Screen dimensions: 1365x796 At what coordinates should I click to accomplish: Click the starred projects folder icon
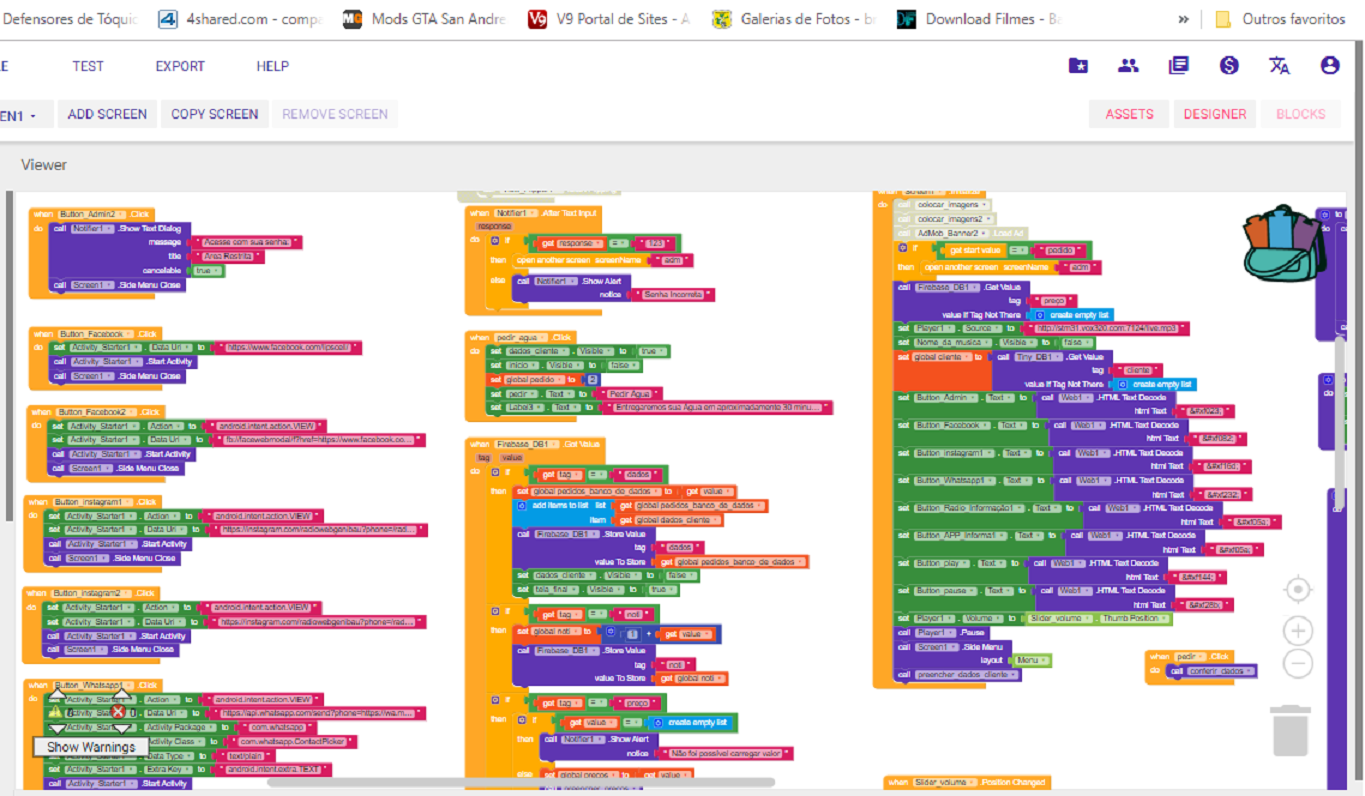pyautogui.click(x=1078, y=64)
